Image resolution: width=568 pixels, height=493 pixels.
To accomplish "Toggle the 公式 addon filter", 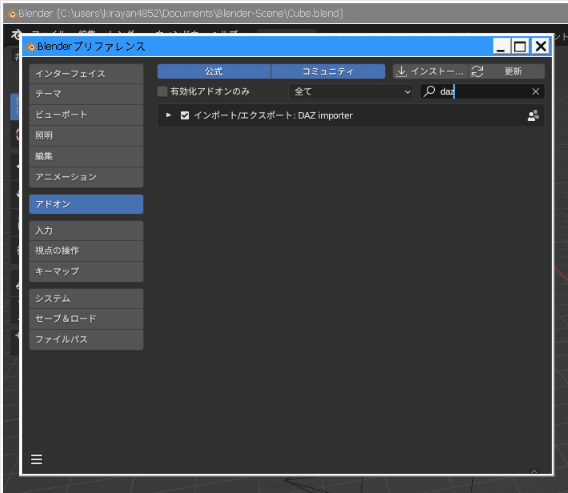I will pyautogui.click(x=214, y=71).
